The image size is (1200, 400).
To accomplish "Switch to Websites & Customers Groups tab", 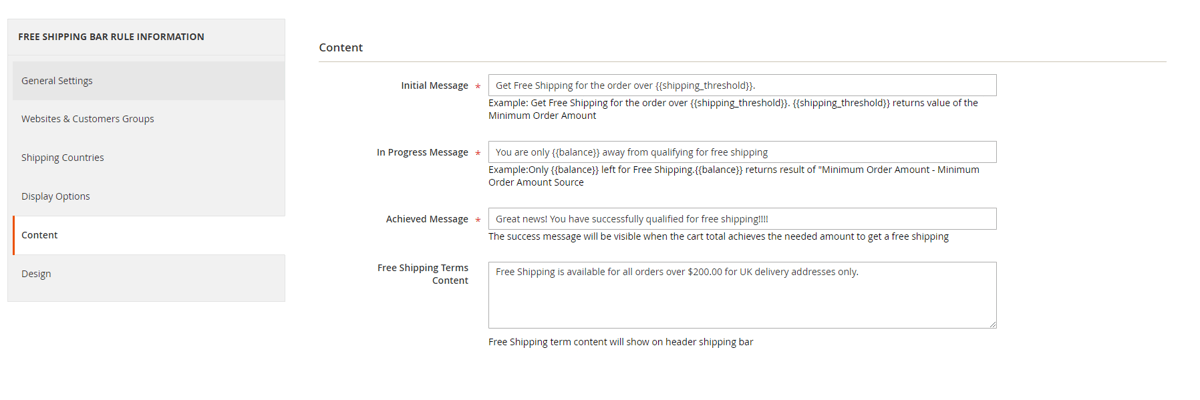I will [x=88, y=119].
